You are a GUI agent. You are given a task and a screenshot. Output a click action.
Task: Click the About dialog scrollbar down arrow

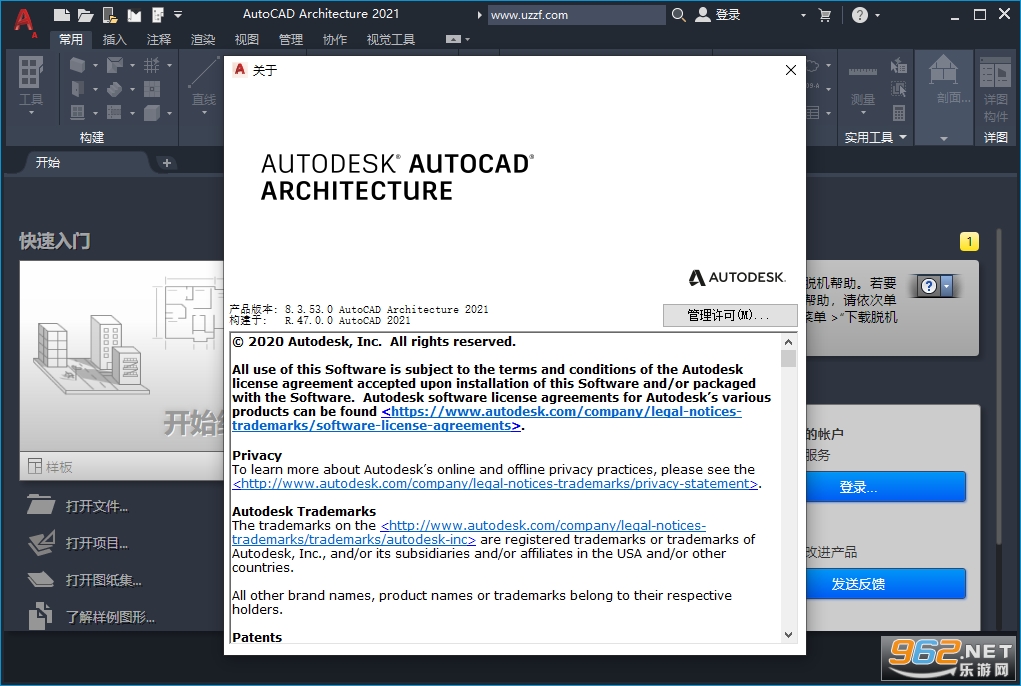click(788, 635)
